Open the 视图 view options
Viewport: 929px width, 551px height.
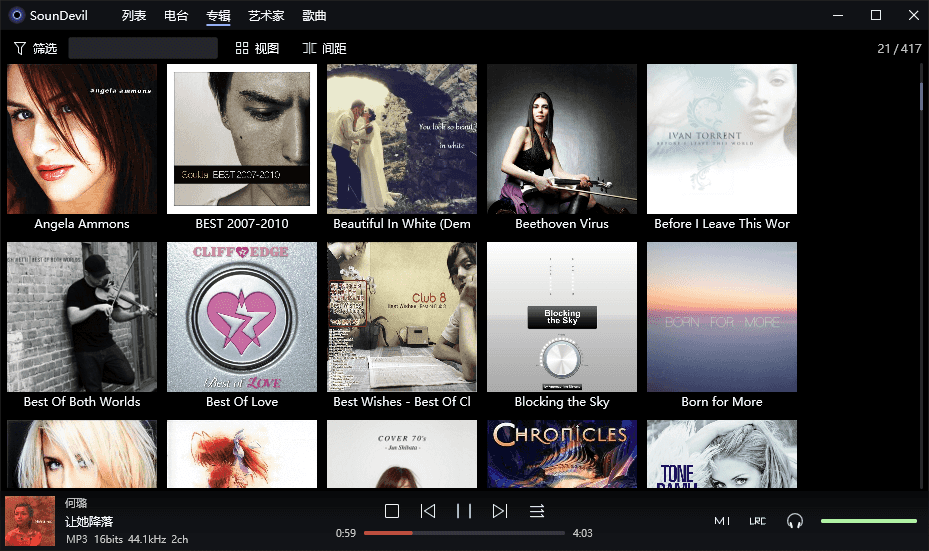[257, 48]
